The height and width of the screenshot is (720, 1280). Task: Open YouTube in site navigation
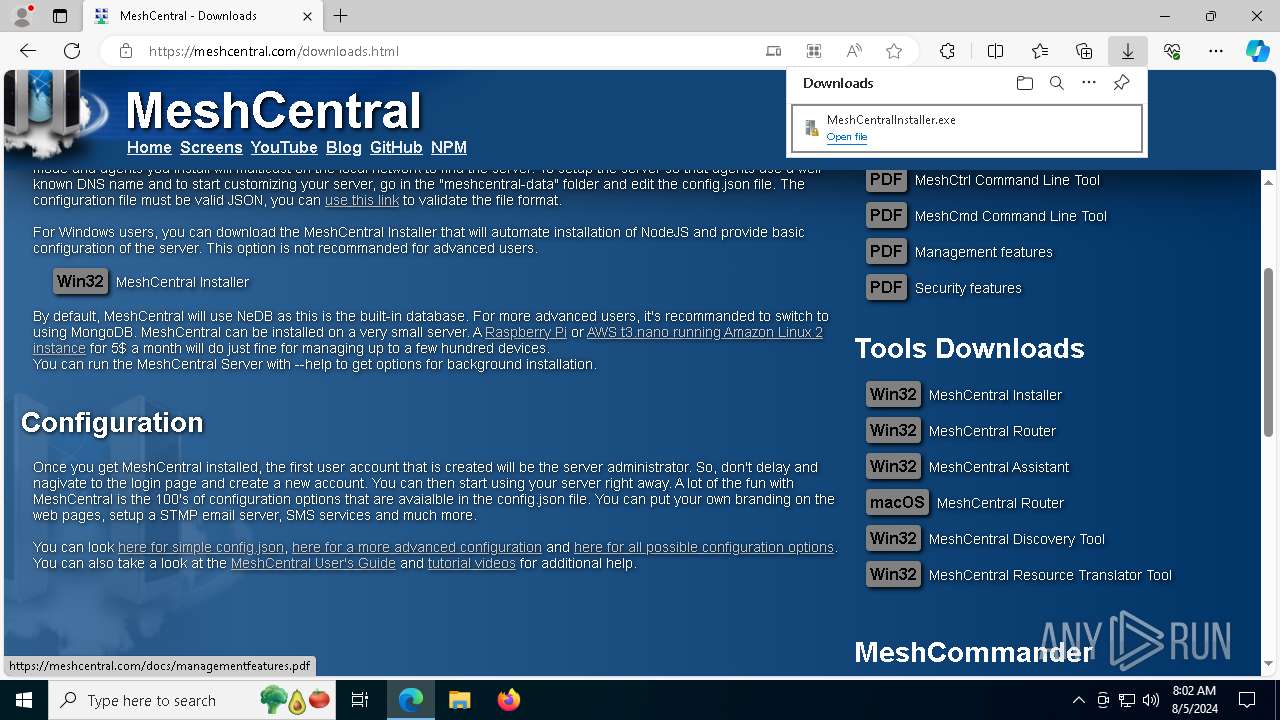pos(284,147)
